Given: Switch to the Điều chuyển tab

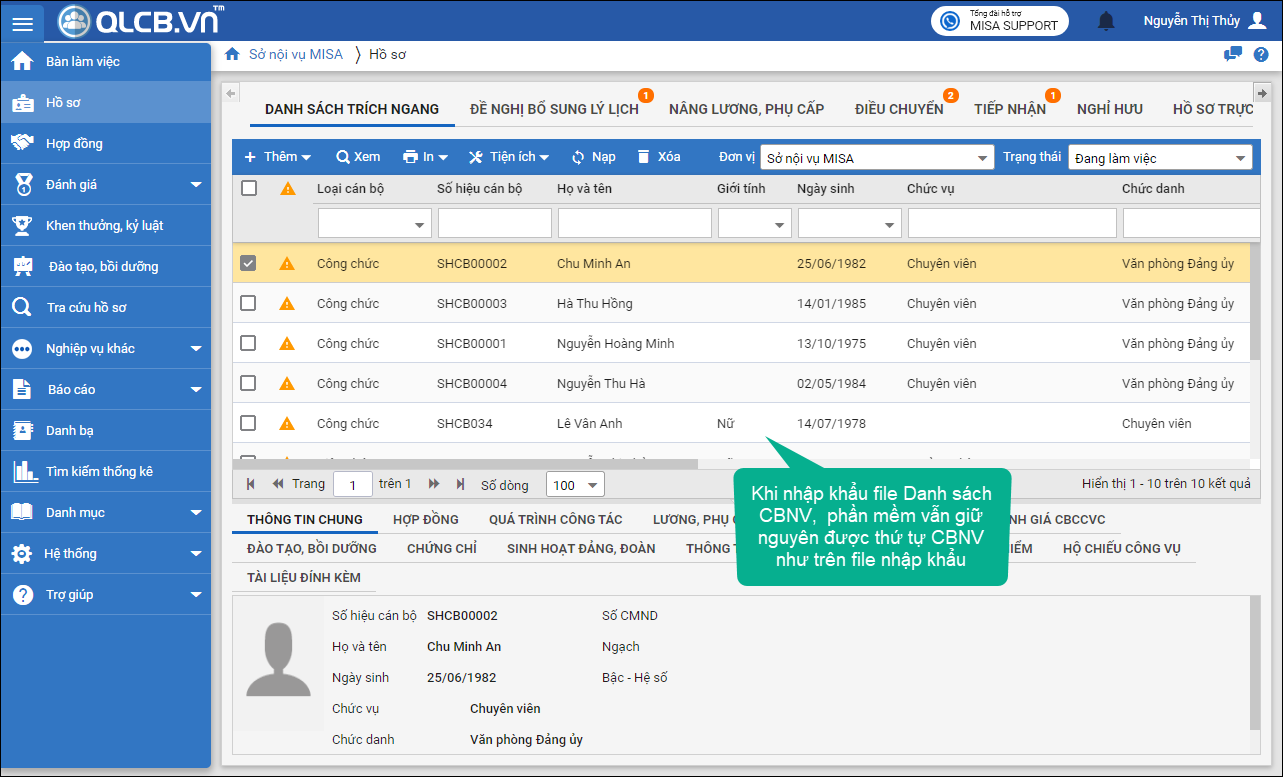Looking at the screenshot, I should 898,109.
